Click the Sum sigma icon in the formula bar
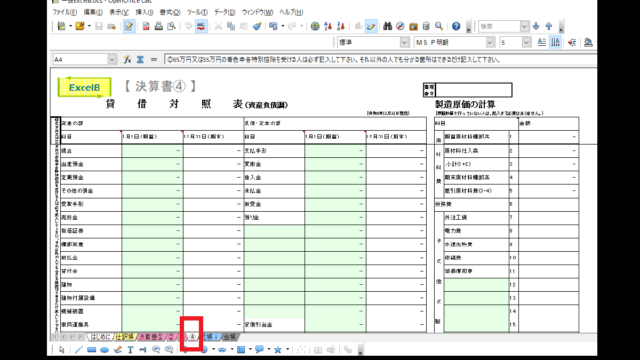Screen dimensions: 640x360 point(140,60)
